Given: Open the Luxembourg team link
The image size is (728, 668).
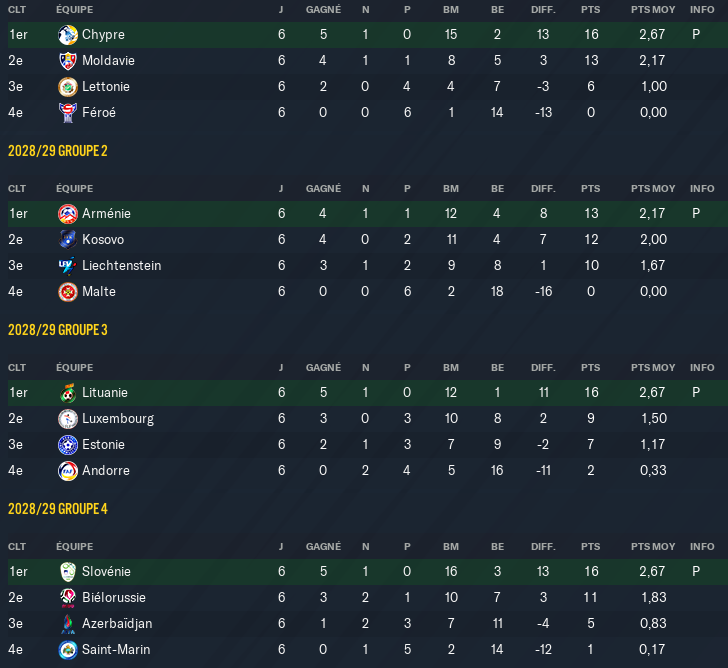Looking at the screenshot, I should pos(118,419).
